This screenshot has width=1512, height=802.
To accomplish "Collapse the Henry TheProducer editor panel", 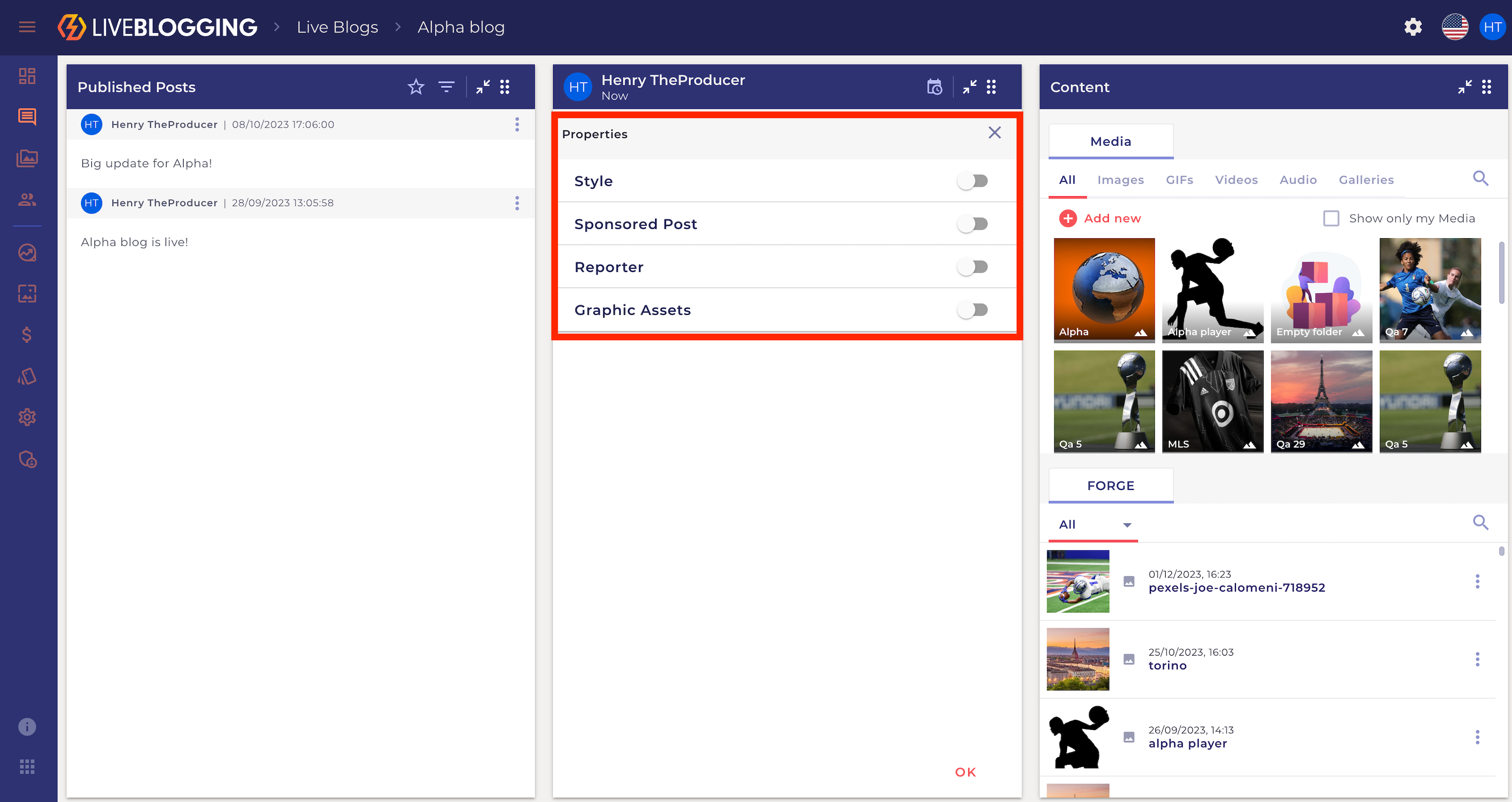I will (x=970, y=87).
